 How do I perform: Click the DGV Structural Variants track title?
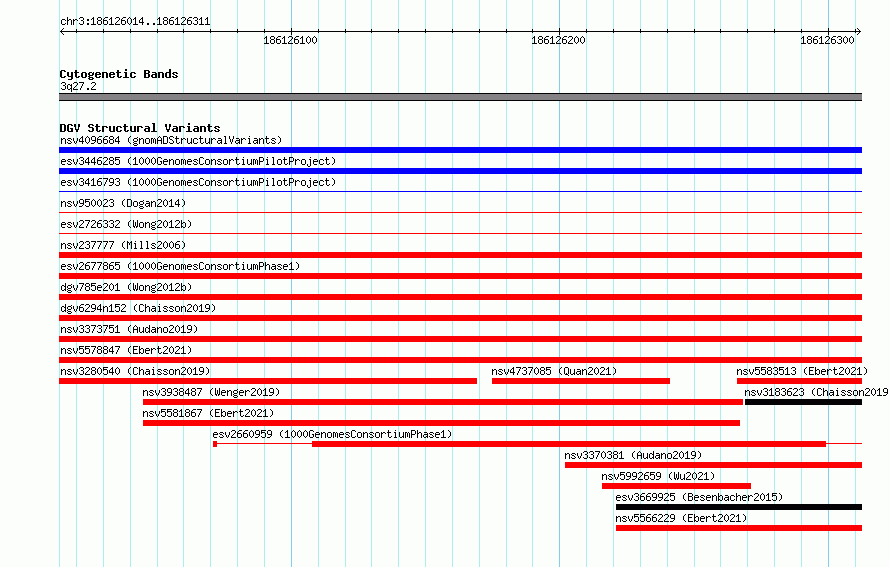click(x=140, y=128)
